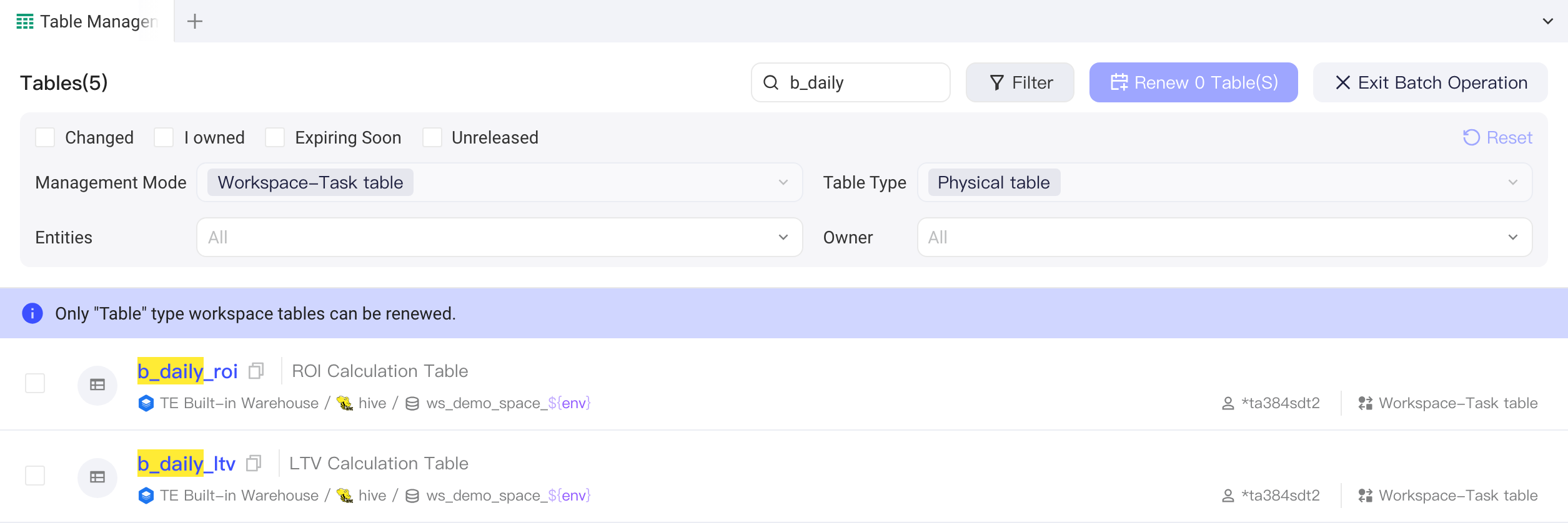Copy the b_daily_ltv table name
Screen dimensions: 1568x523
tap(254, 463)
